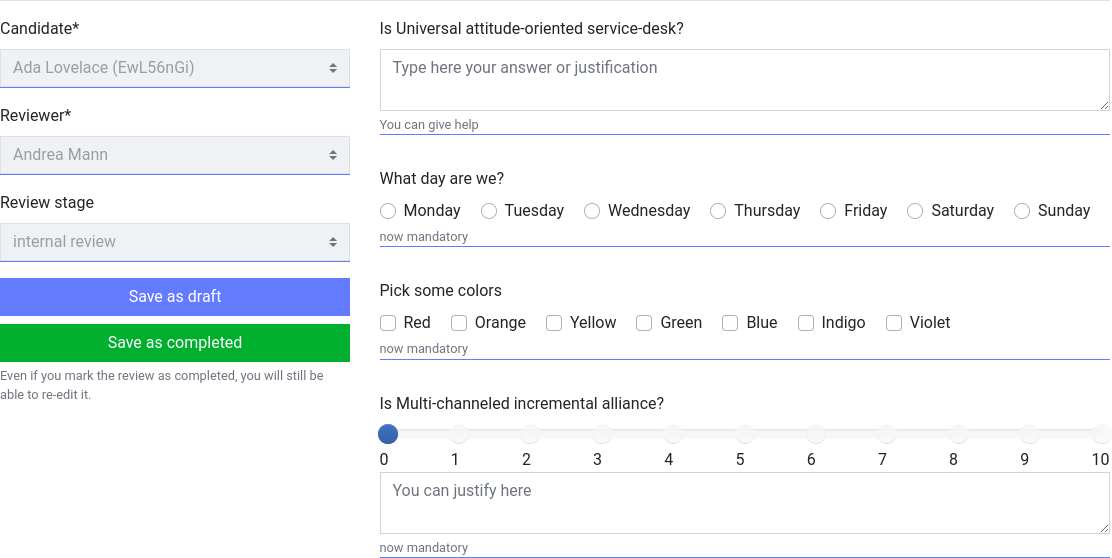Select the Monday radio button
This screenshot has height=558, width=1112.
click(x=388, y=211)
